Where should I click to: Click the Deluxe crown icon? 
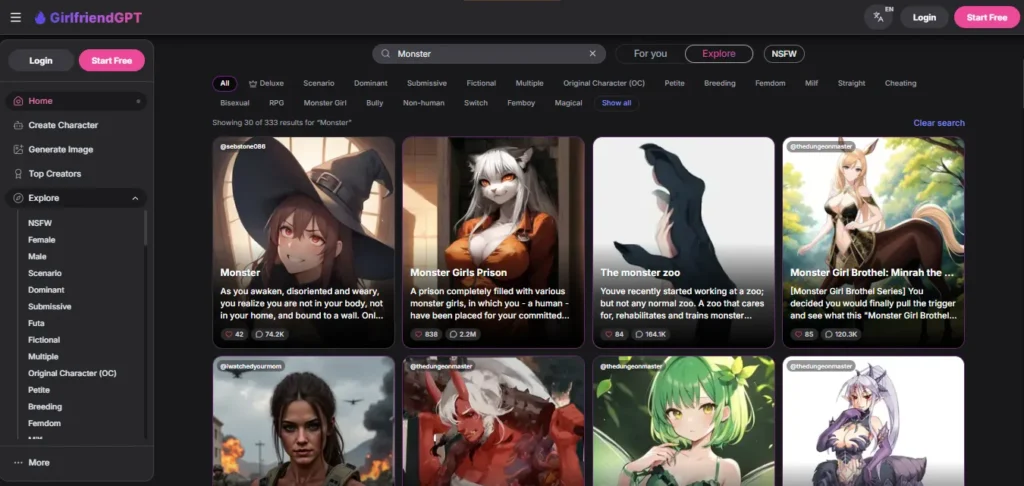coord(253,84)
